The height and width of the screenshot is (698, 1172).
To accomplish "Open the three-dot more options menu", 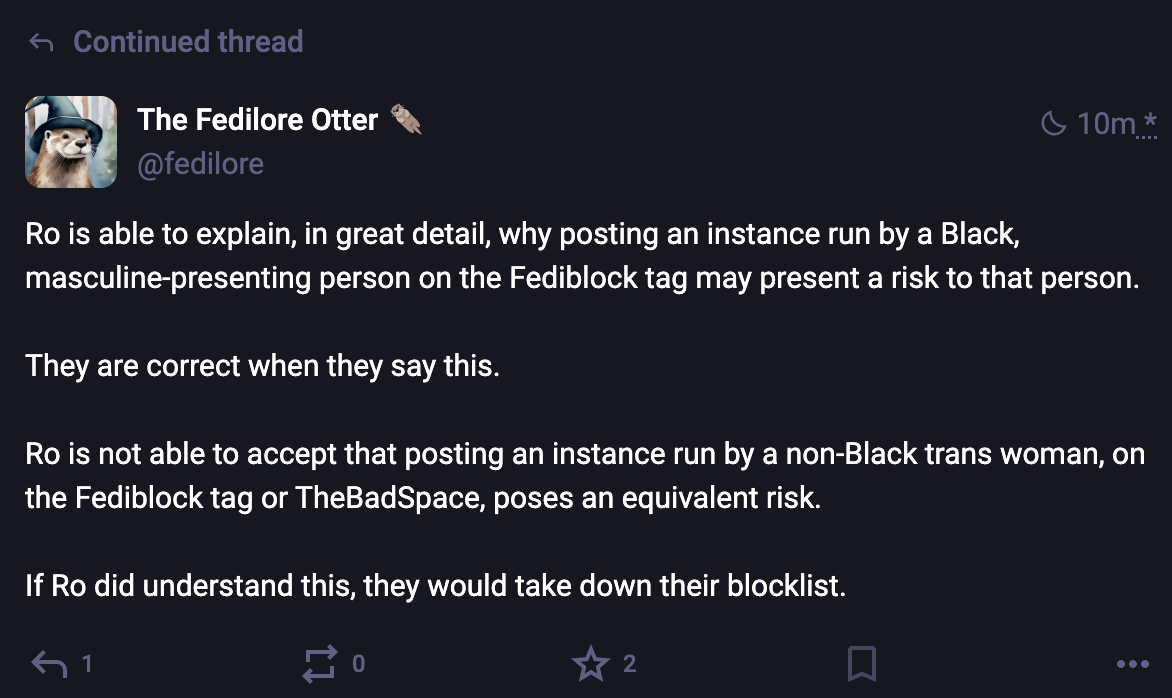I will pyautogui.click(x=1132, y=663).
